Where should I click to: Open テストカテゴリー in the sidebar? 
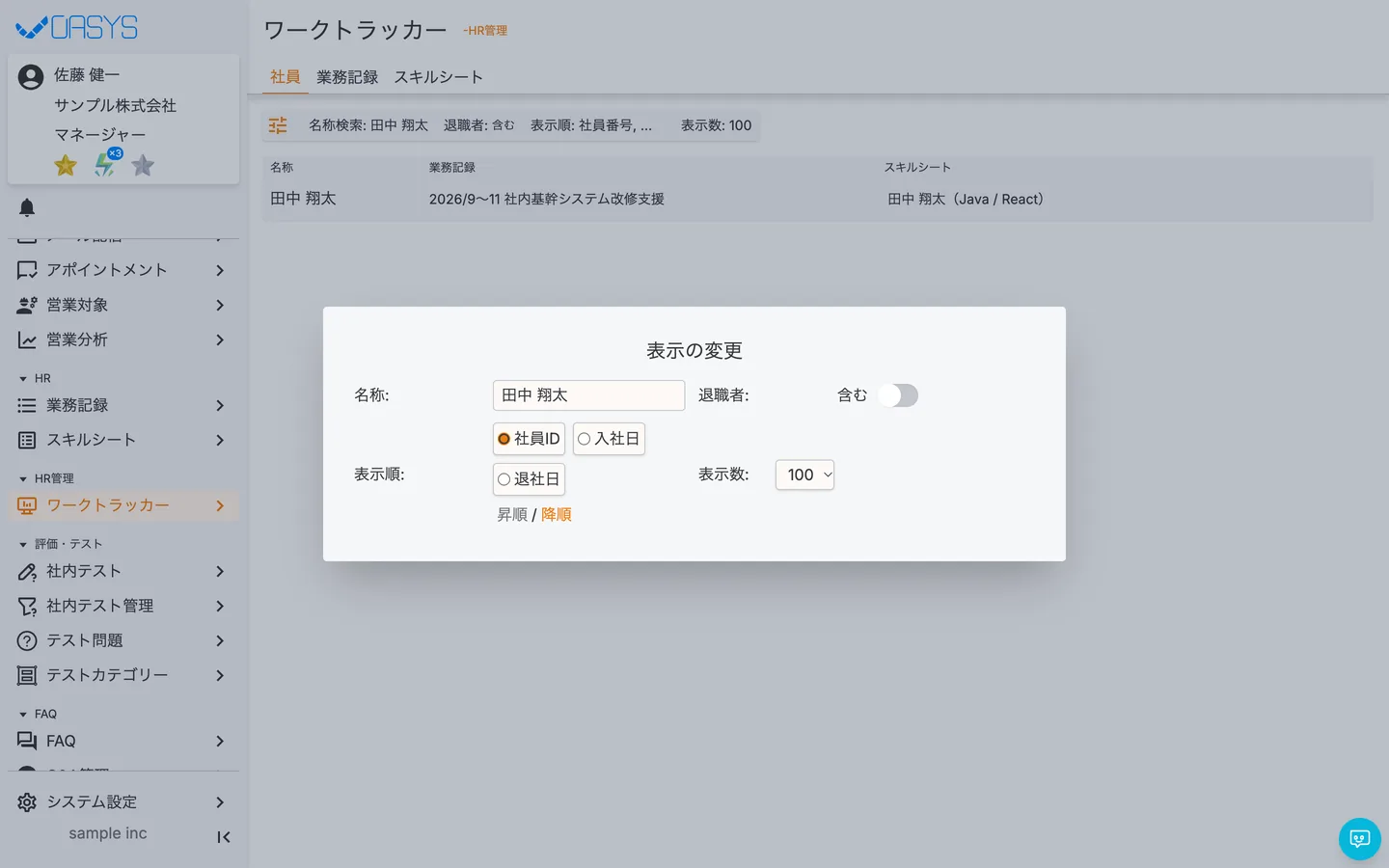[x=123, y=675]
